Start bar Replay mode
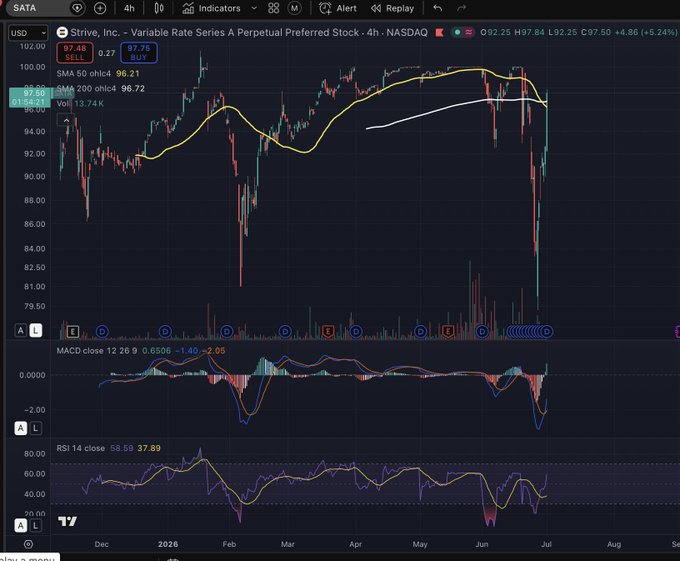The width and height of the screenshot is (680, 561). click(x=392, y=8)
